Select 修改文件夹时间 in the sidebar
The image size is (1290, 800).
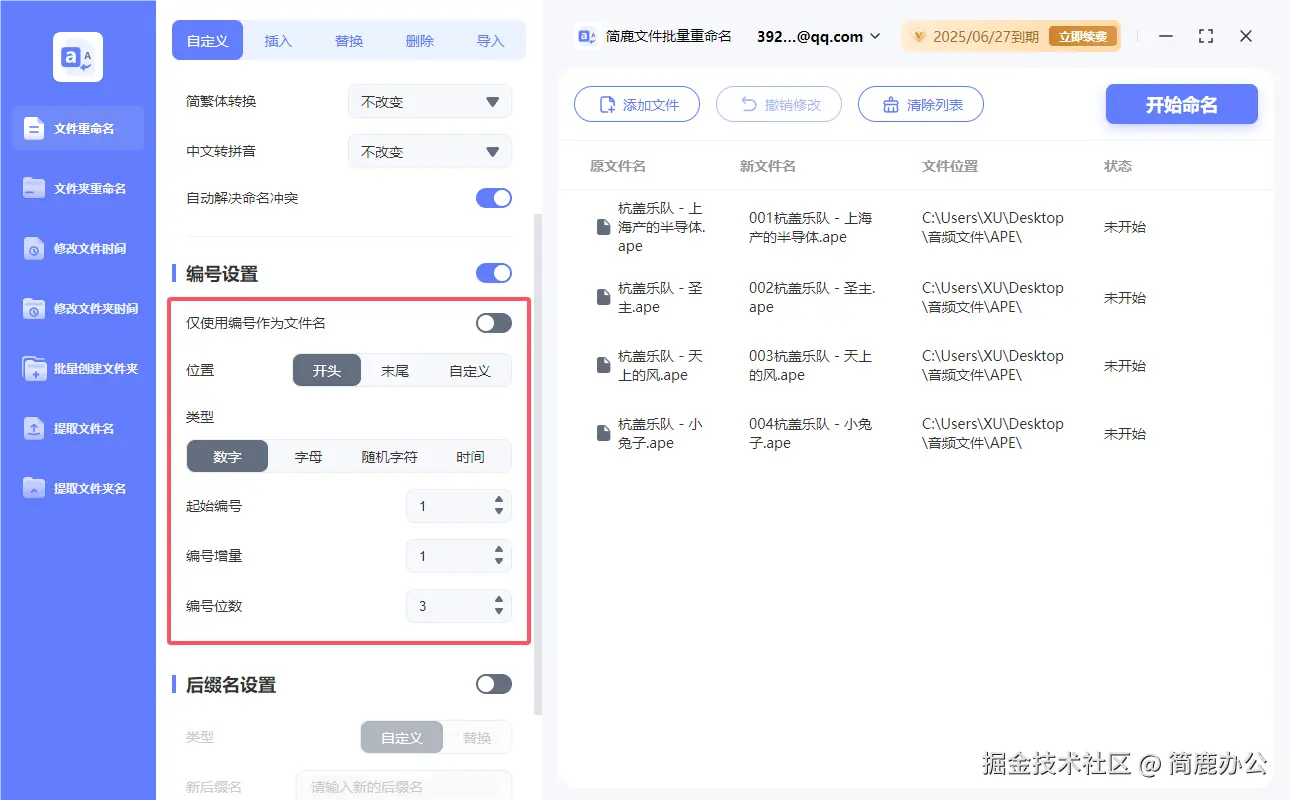coord(77,308)
